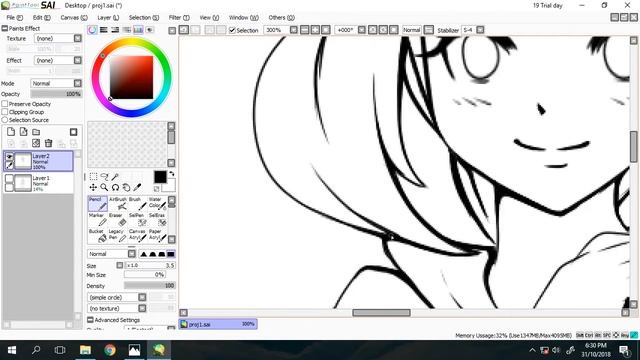Select the Eraser tool
640x360 pixels.
click(x=118, y=220)
